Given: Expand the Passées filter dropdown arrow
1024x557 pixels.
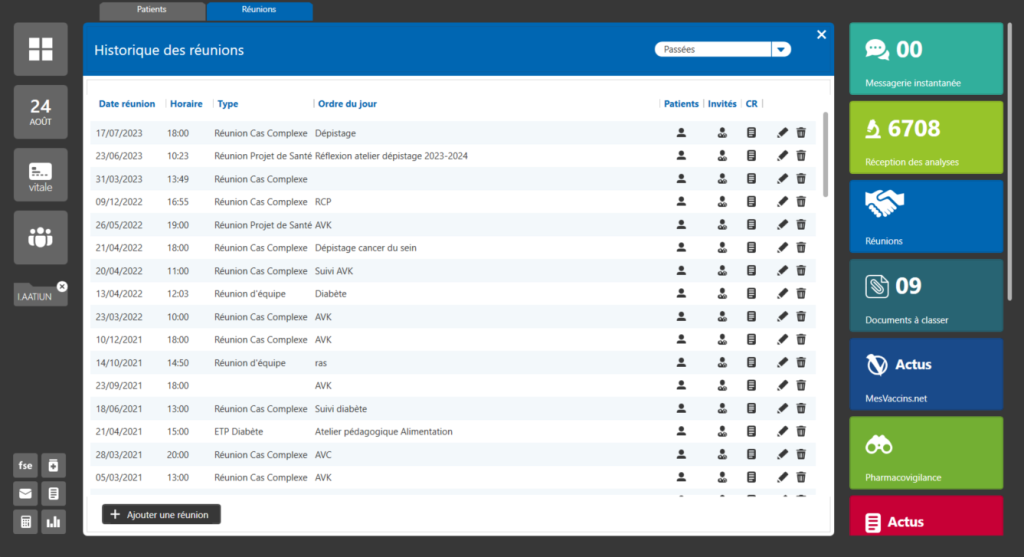Looking at the screenshot, I should tap(781, 49).
